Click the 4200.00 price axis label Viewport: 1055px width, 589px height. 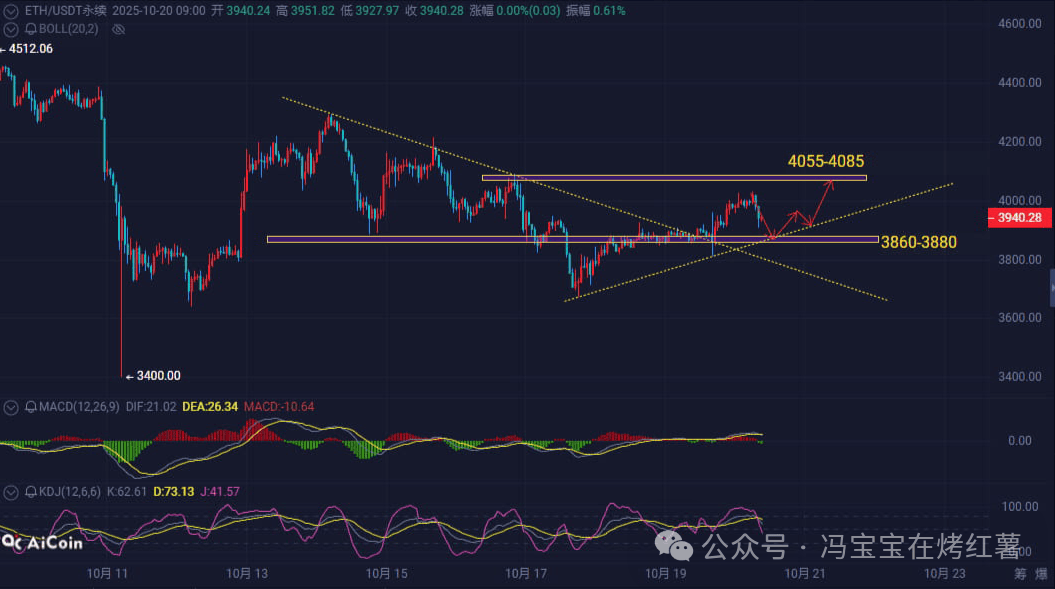pyautogui.click(x=1020, y=141)
